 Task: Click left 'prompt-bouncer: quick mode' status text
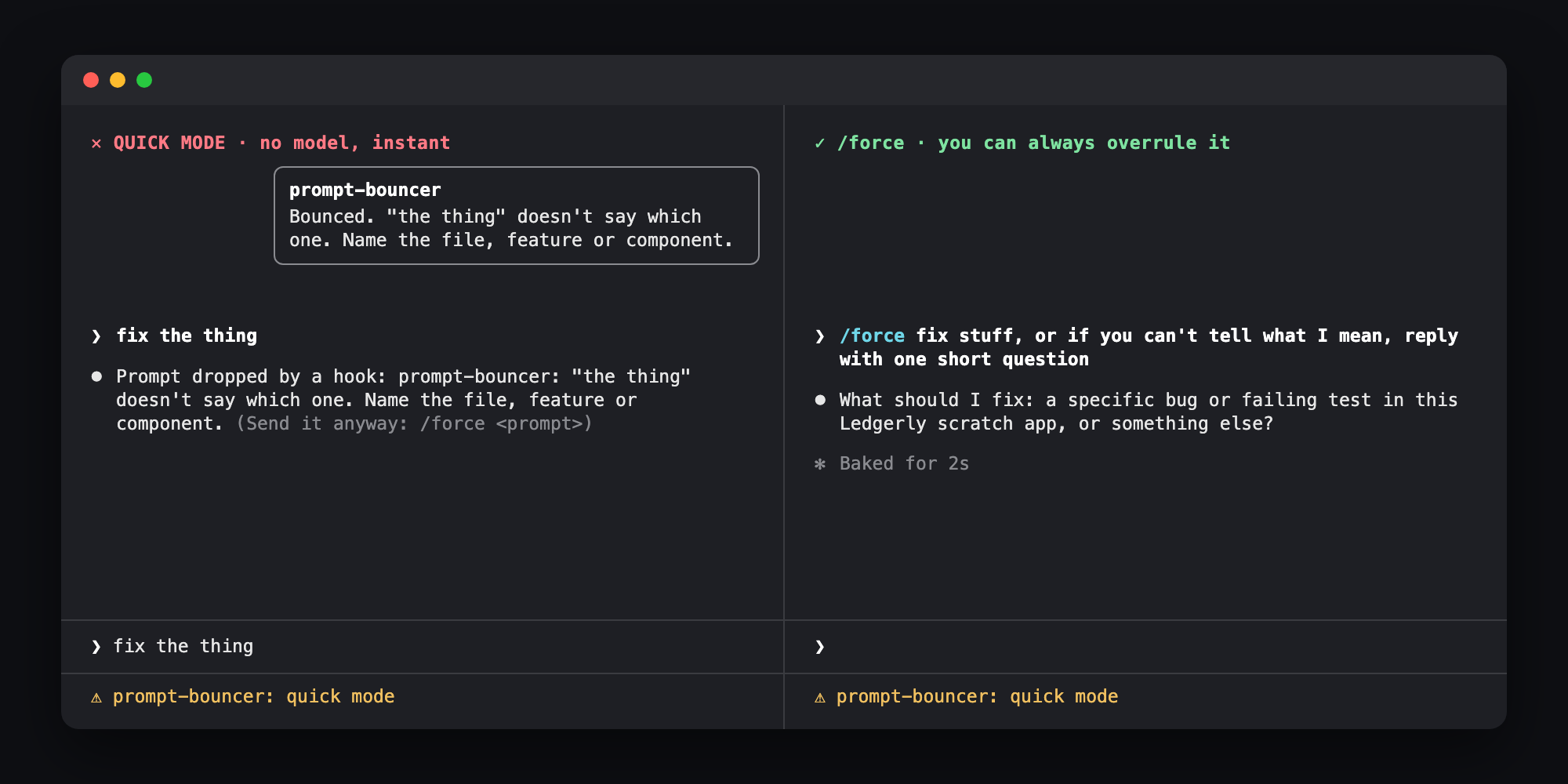pos(253,696)
